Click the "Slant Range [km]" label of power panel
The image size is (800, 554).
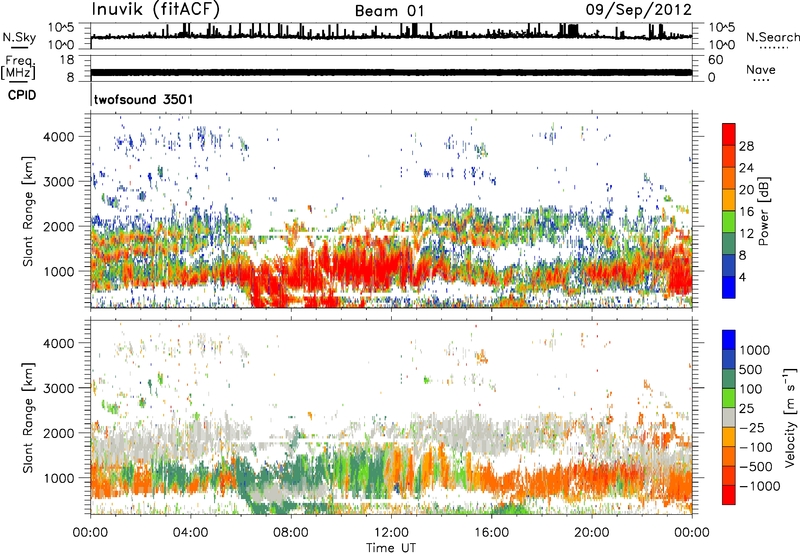(x=28, y=211)
